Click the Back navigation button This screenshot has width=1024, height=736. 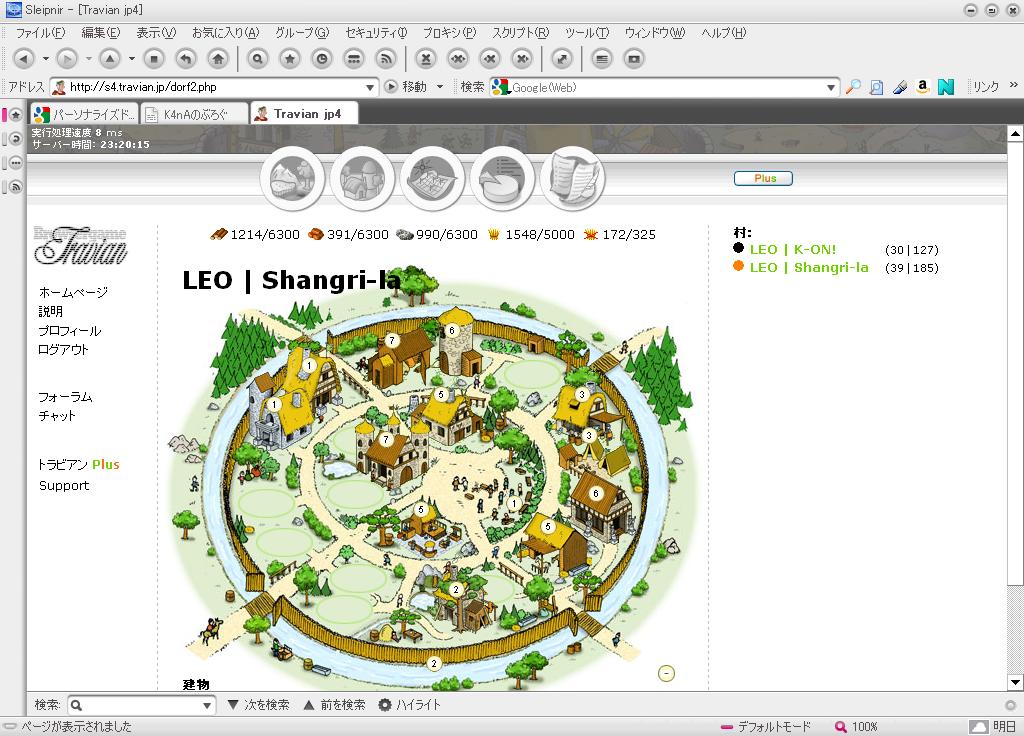click(x=24, y=59)
